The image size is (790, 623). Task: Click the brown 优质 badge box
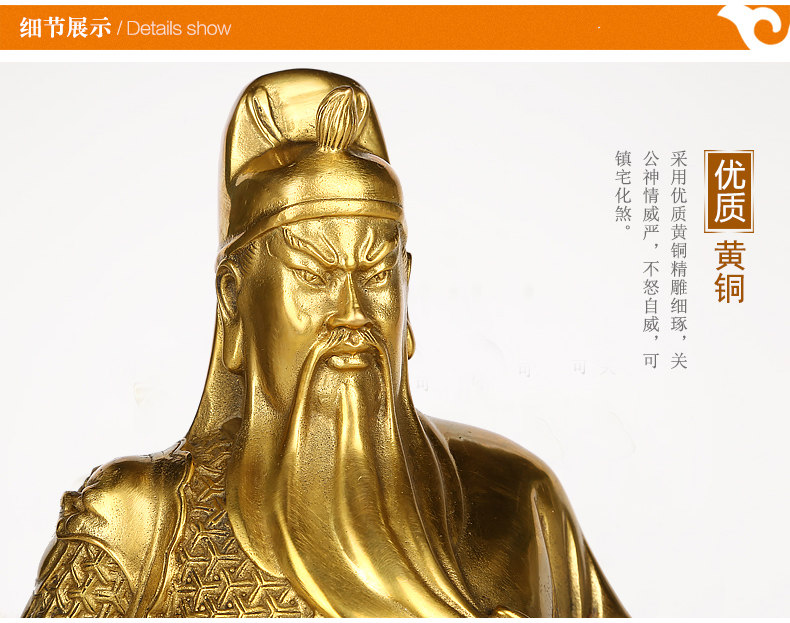[x=729, y=191]
